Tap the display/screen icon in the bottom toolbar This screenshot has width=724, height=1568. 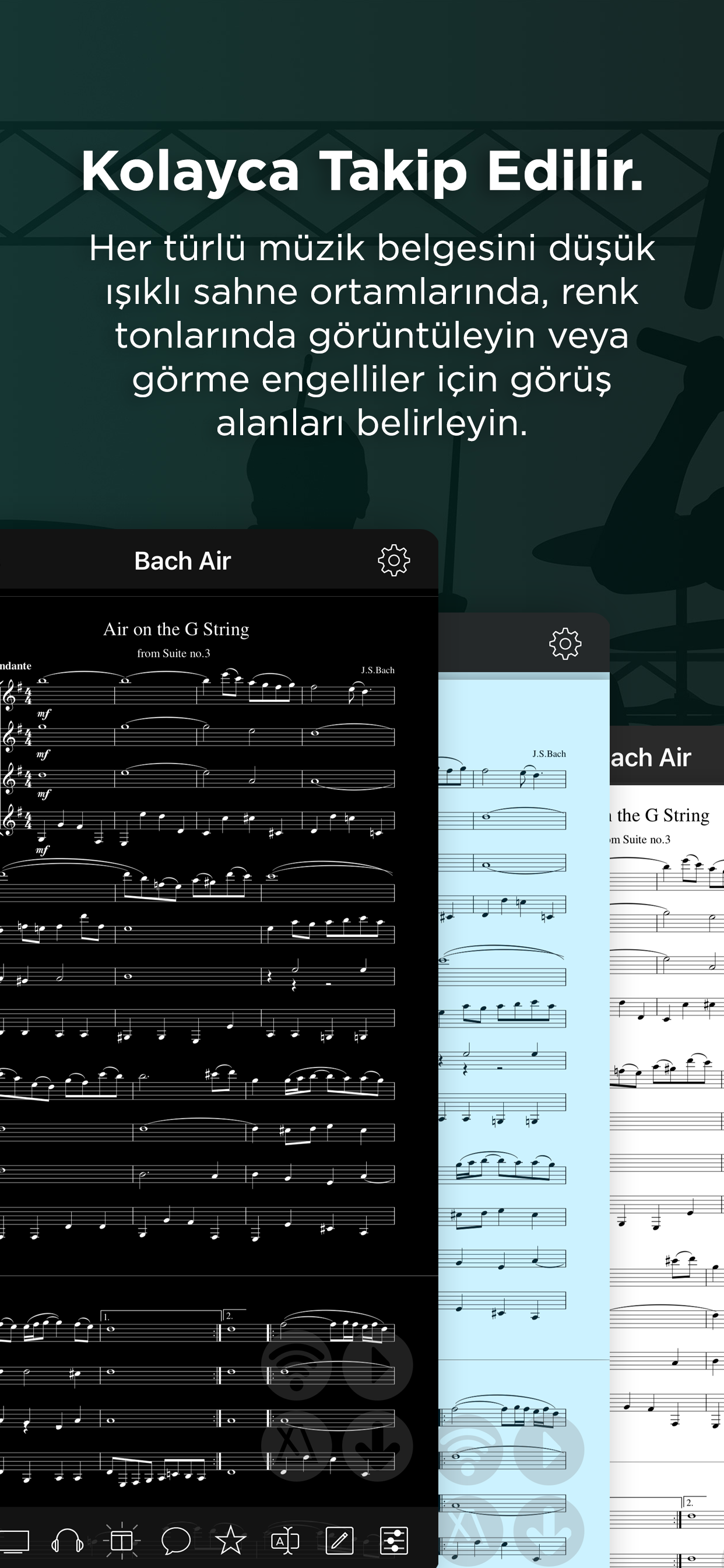pyautogui.click(x=13, y=1541)
